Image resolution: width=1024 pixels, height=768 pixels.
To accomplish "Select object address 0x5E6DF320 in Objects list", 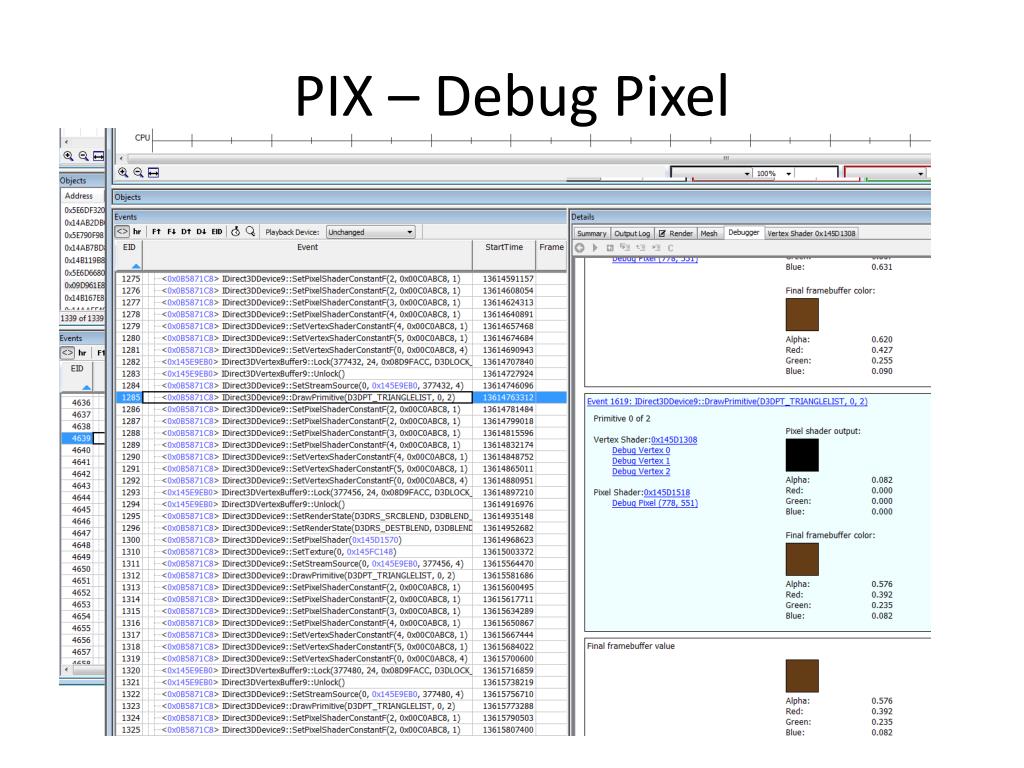I will point(84,210).
